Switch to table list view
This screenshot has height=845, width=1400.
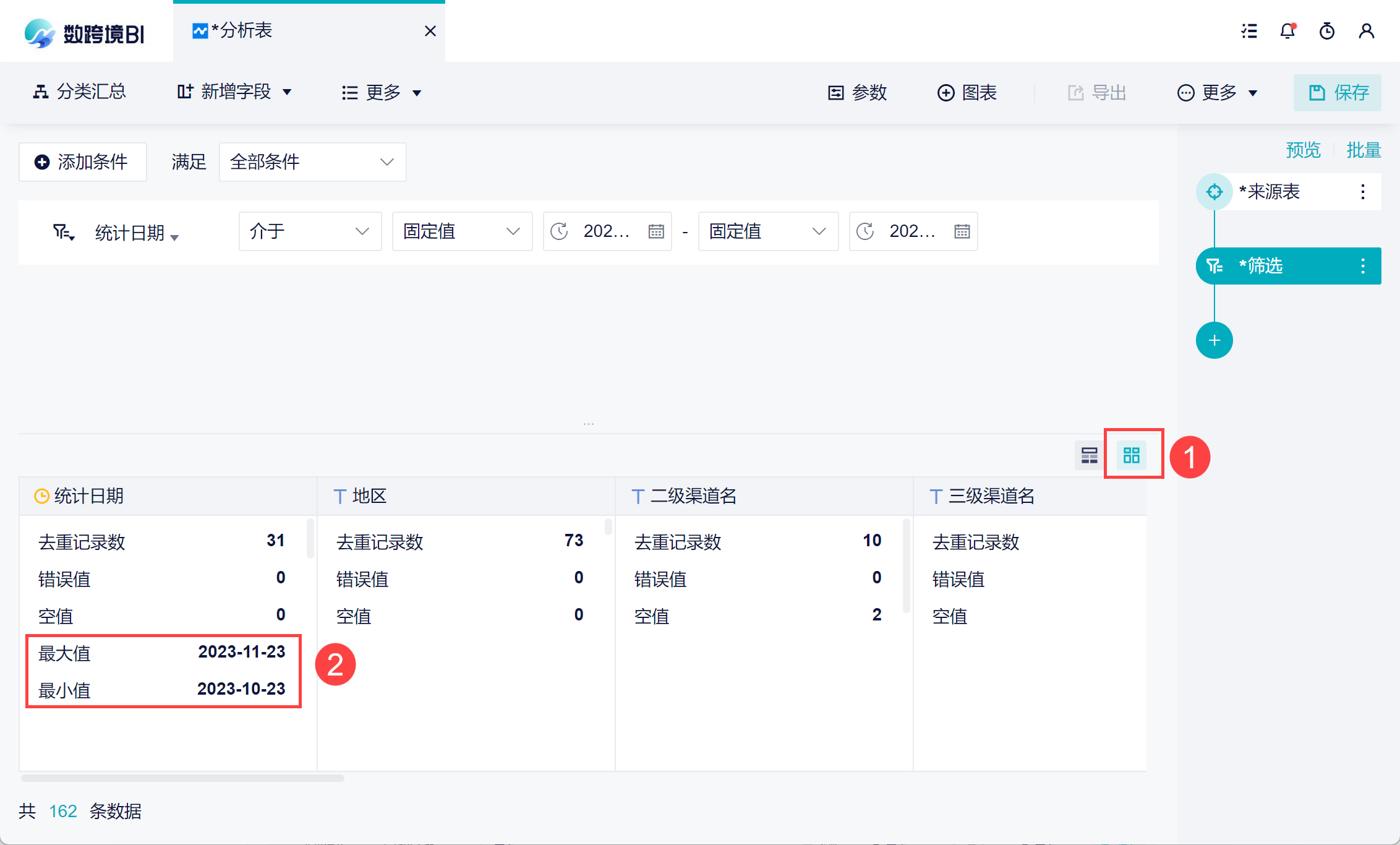[1089, 456]
